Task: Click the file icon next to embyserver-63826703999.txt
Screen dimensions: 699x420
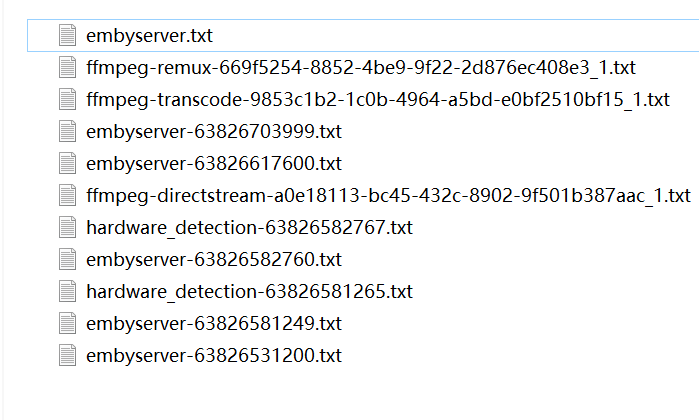Action: pyautogui.click(x=68, y=132)
